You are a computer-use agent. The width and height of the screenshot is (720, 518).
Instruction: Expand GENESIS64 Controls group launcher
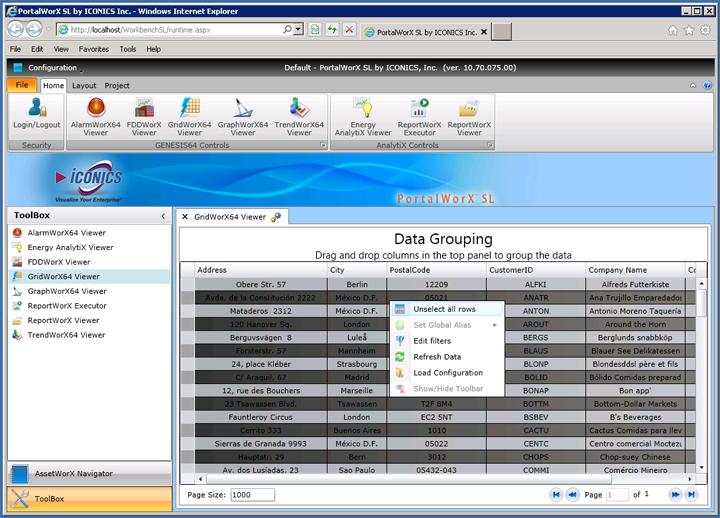(x=323, y=145)
